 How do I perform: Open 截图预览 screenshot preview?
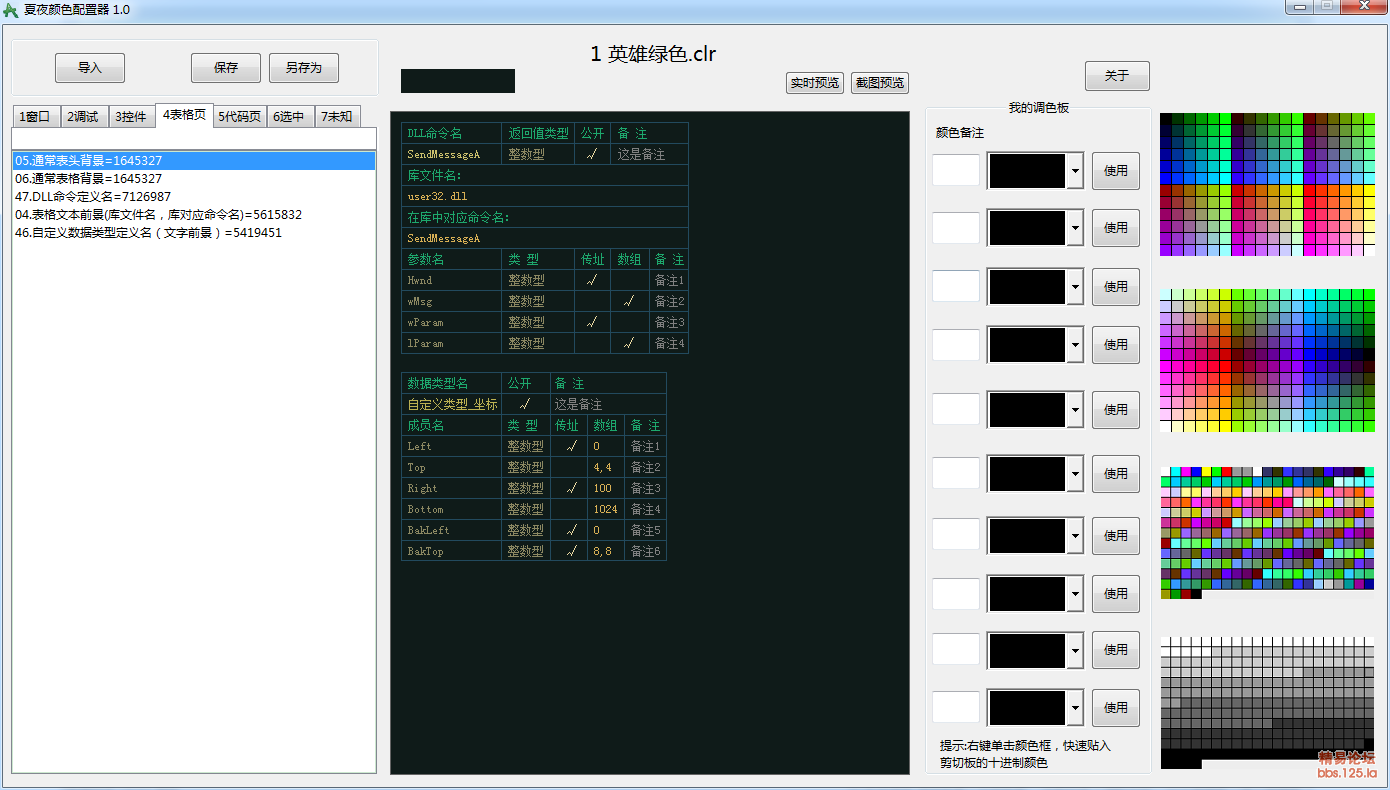tap(880, 83)
